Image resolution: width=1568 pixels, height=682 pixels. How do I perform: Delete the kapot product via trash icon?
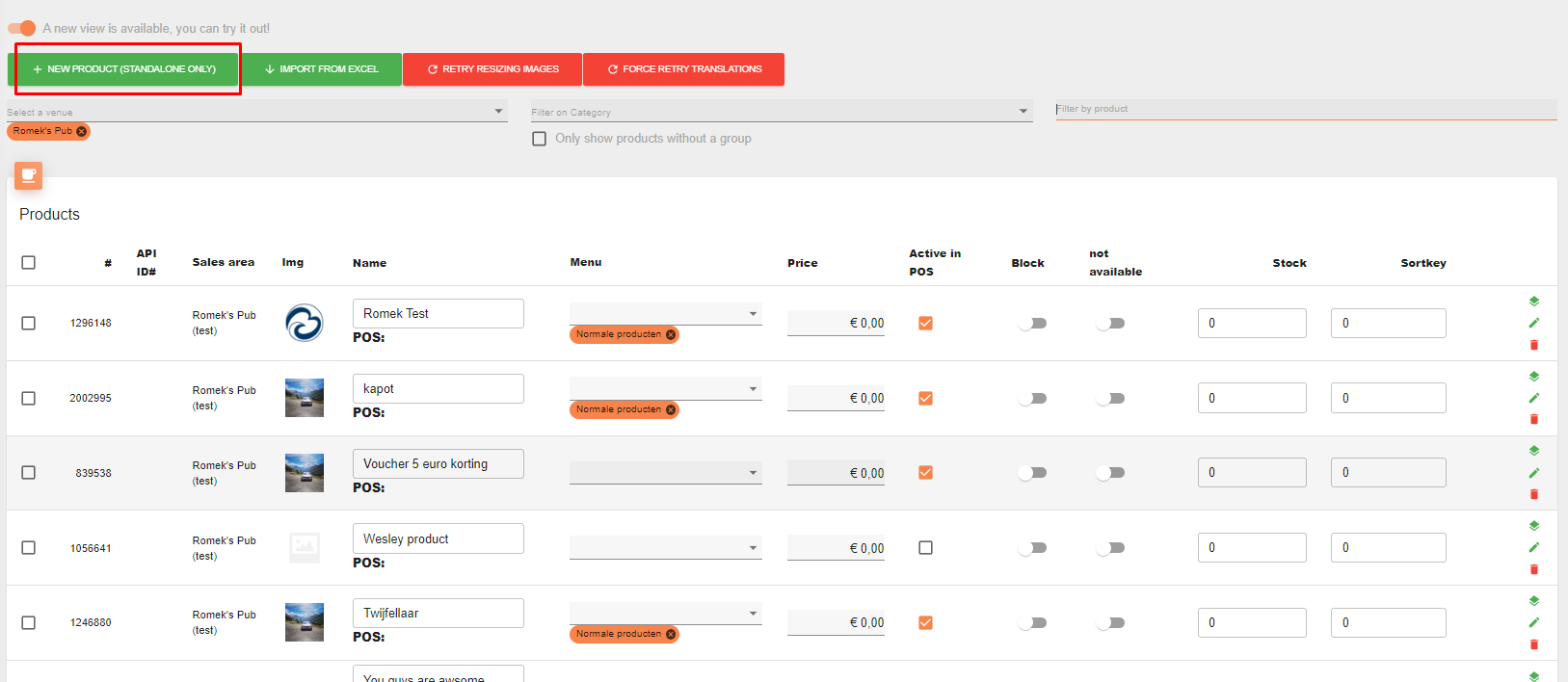[1533, 419]
